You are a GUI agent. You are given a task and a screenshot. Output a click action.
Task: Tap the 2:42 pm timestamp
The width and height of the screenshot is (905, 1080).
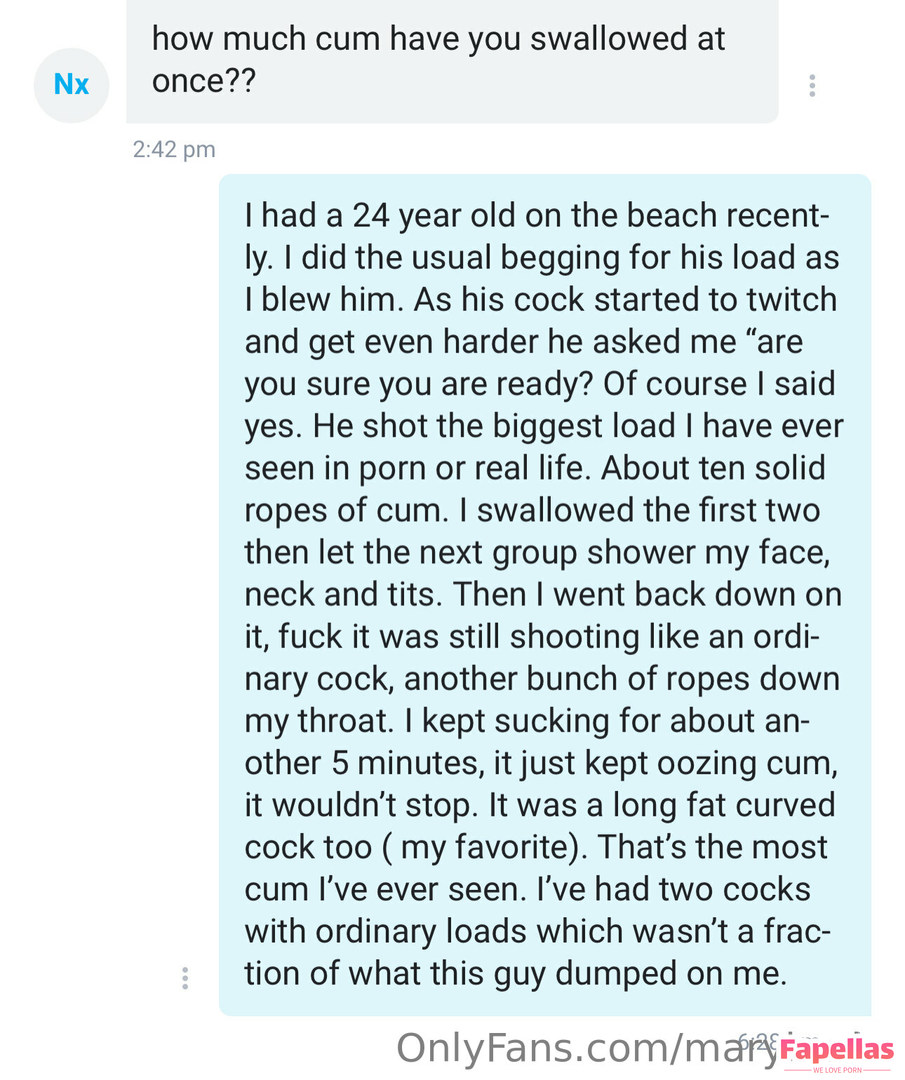[174, 150]
